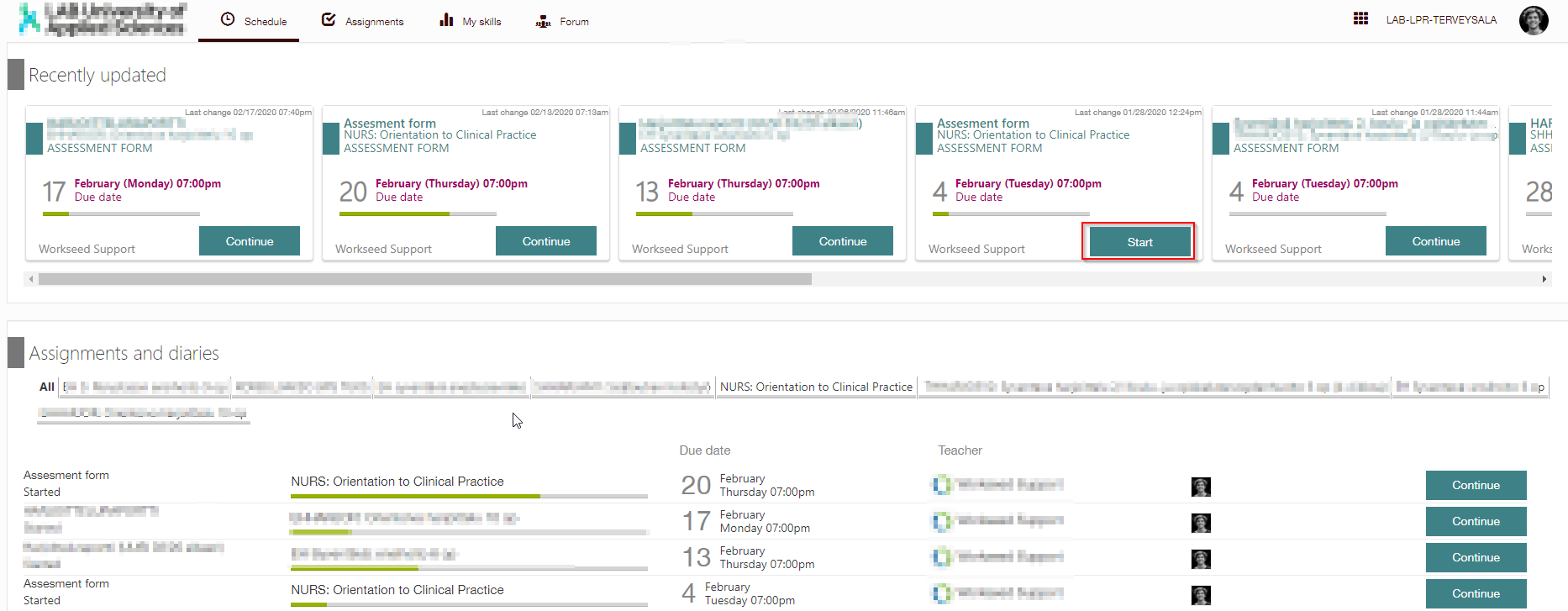
Task: Open LAB-LPR-TERVEYSALA workspace menu
Action: tap(1441, 20)
